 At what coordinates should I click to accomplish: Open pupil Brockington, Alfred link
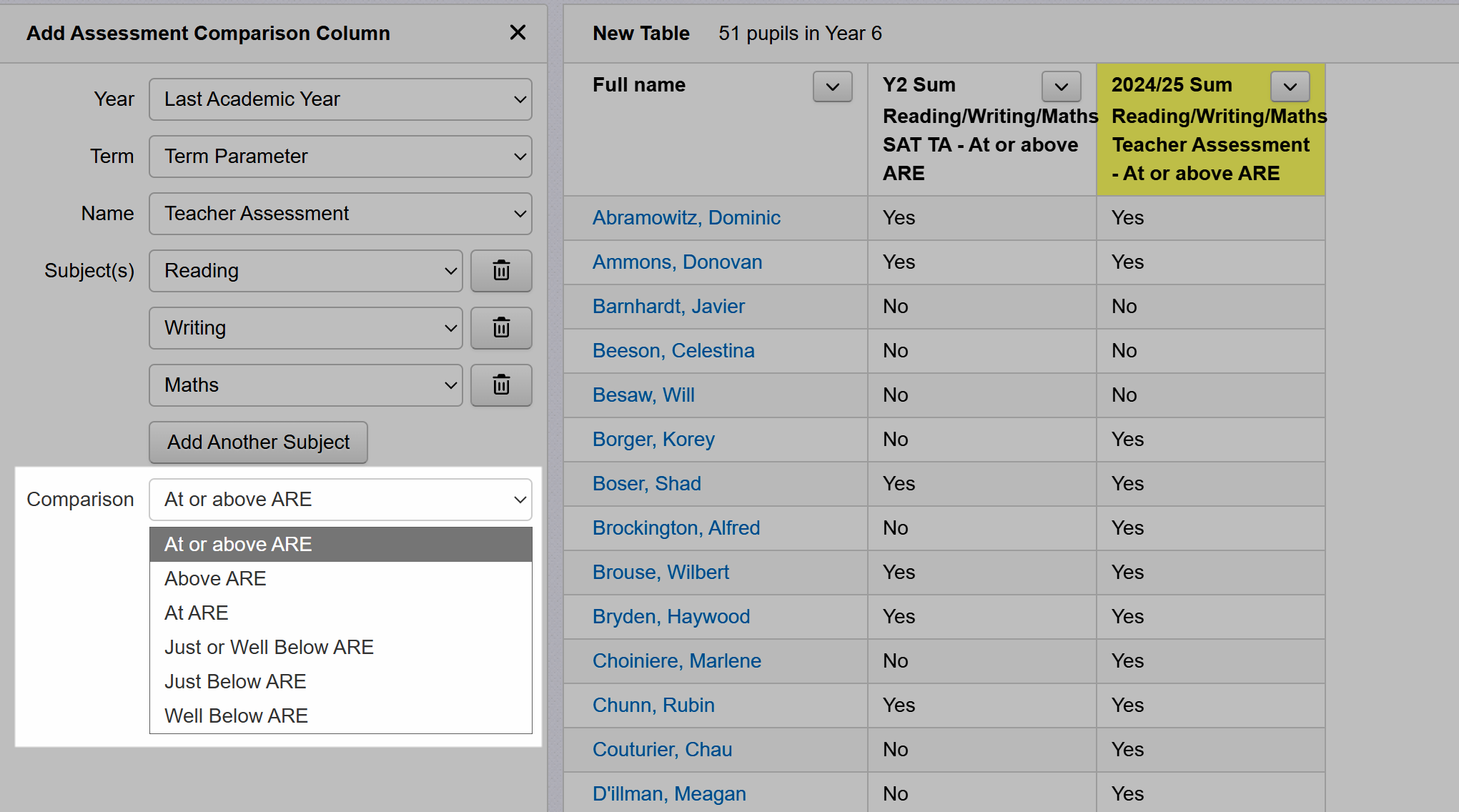(676, 528)
